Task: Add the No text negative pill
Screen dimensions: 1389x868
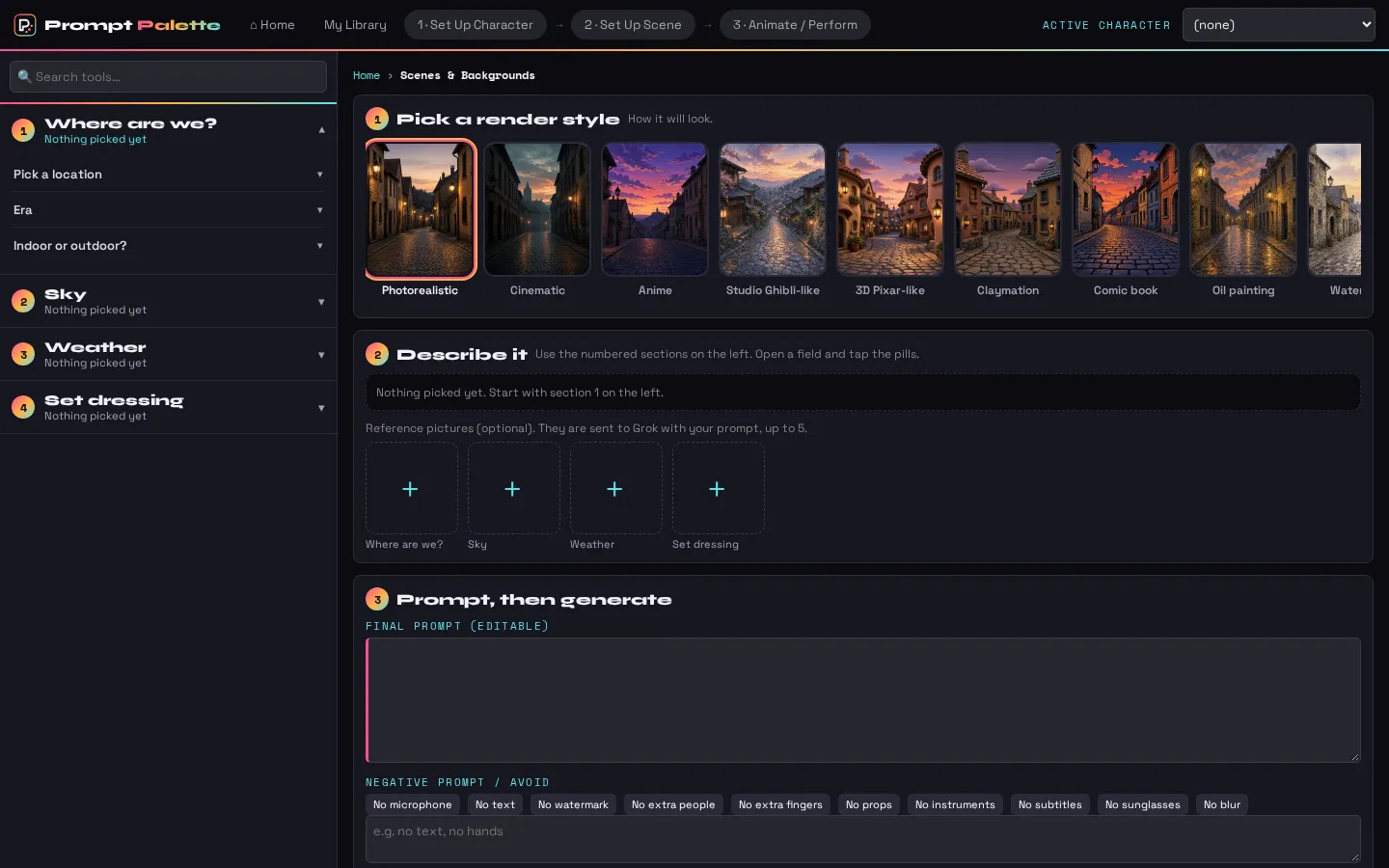Action: point(495,804)
